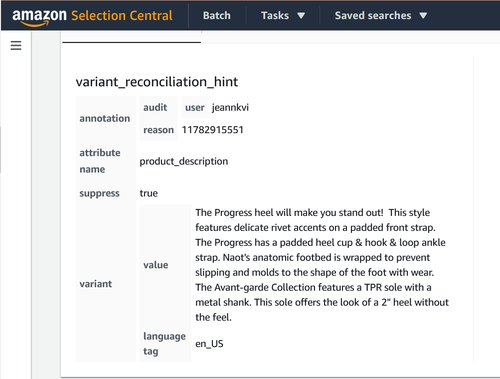The image size is (500, 379).
Task: Open the Tasks menu label
Action: point(275,16)
